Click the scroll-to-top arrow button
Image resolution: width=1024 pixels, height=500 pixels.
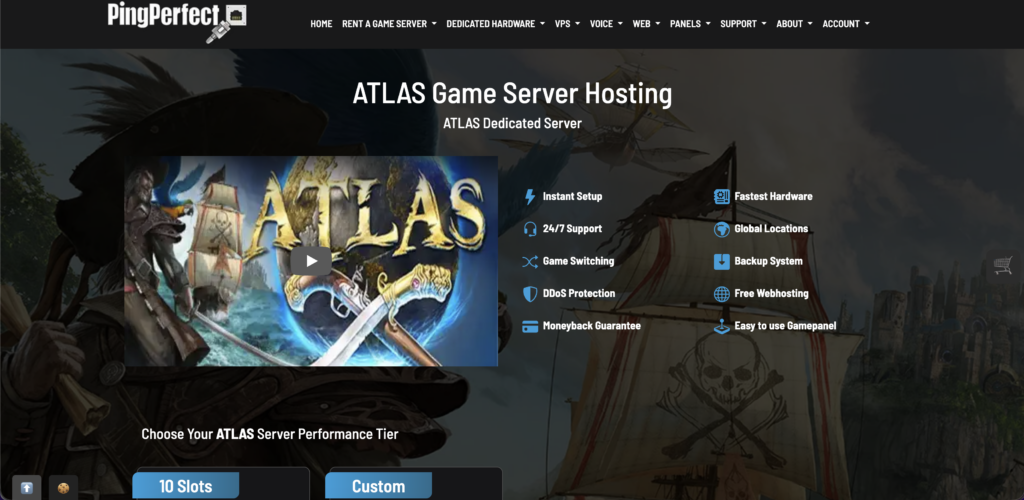(27, 488)
